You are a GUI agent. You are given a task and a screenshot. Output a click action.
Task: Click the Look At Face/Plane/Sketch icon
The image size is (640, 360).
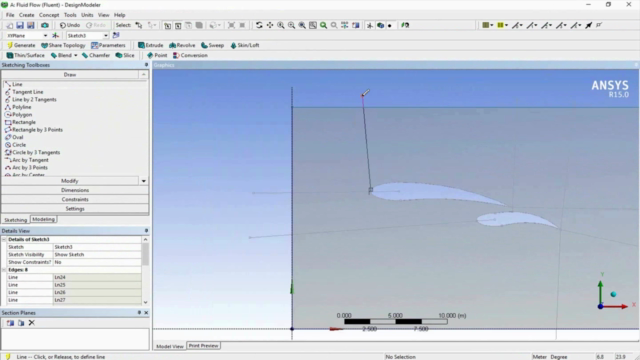(404, 25)
